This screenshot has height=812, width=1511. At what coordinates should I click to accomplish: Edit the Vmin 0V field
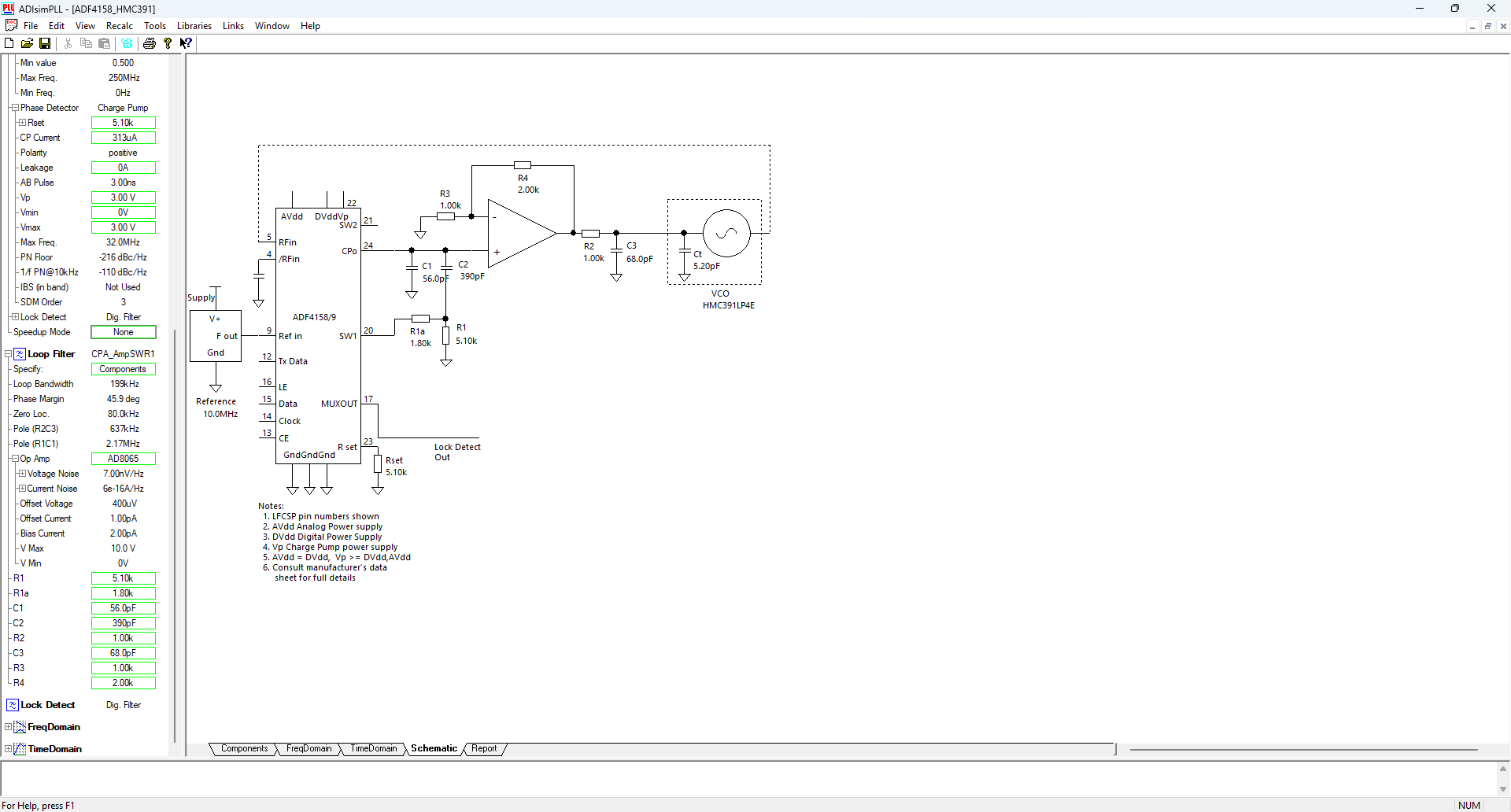click(124, 212)
